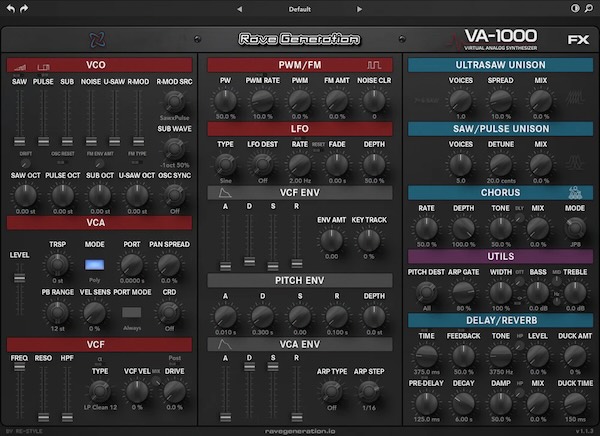
Task: Toggle the blue Poly MODE button
Action: tap(95, 264)
